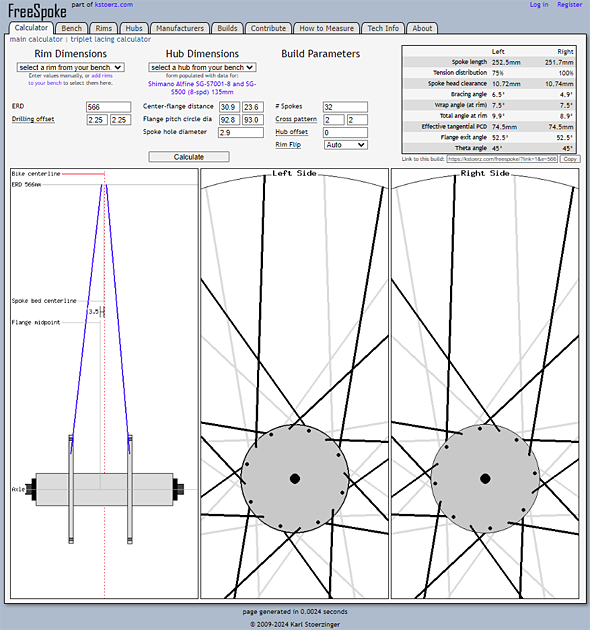Click the left Cross pattern field
Viewport: 590px width, 630px height.
pyautogui.click(x=334, y=120)
